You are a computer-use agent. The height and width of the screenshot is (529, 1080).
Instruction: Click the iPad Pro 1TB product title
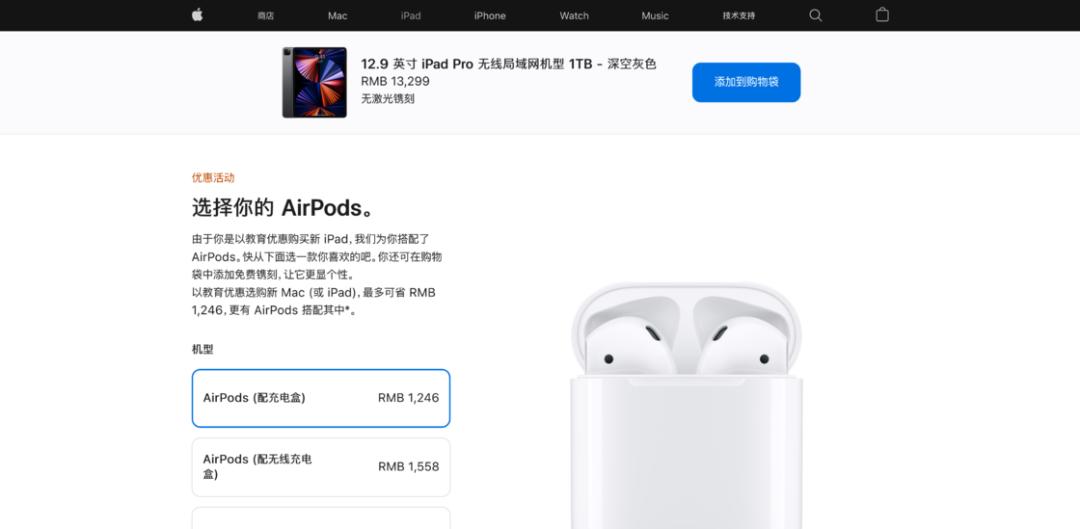pos(508,64)
